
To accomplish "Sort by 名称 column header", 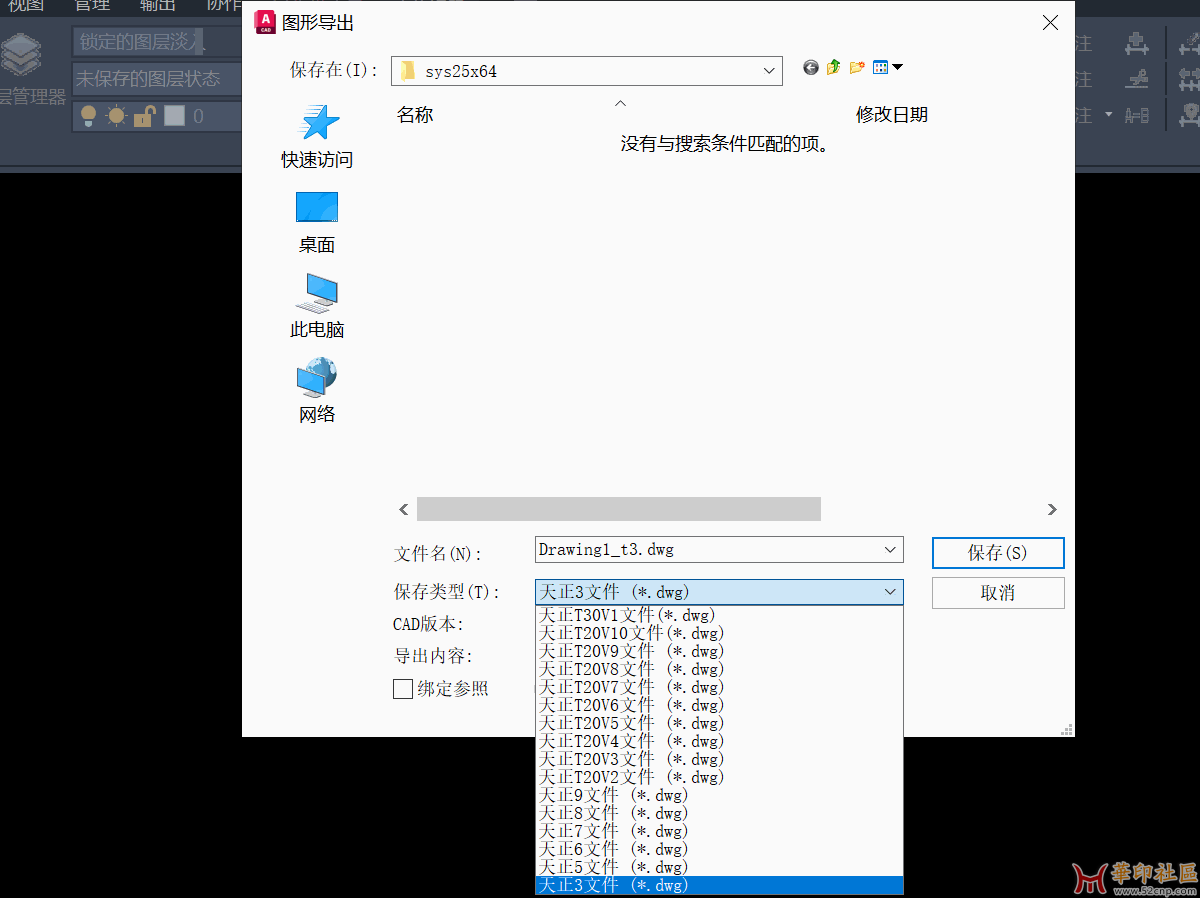I will coord(415,115).
